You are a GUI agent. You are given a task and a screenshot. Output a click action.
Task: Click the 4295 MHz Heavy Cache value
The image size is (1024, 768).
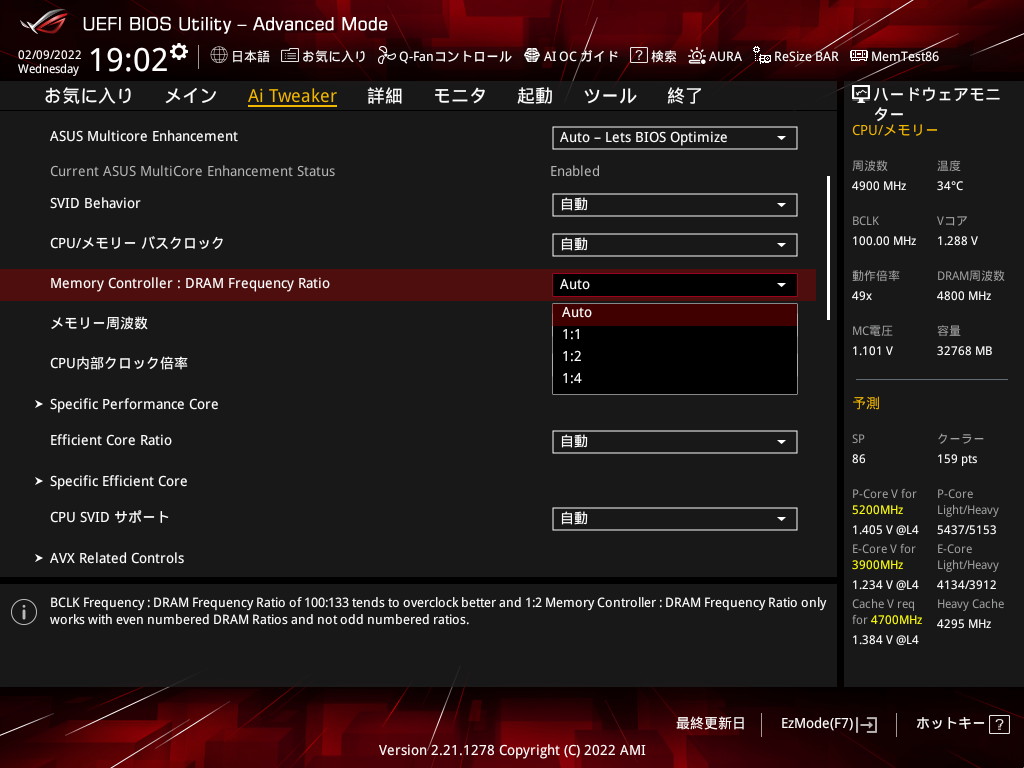[964, 624]
